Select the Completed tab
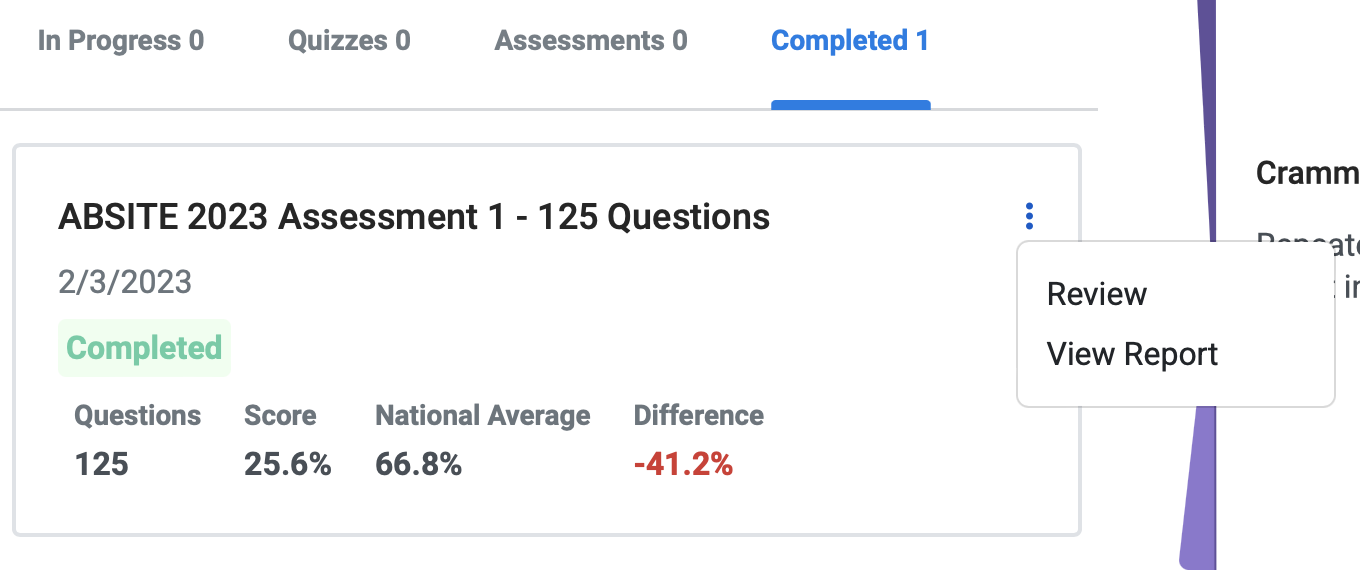The image size is (1360, 570). click(850, 41)
